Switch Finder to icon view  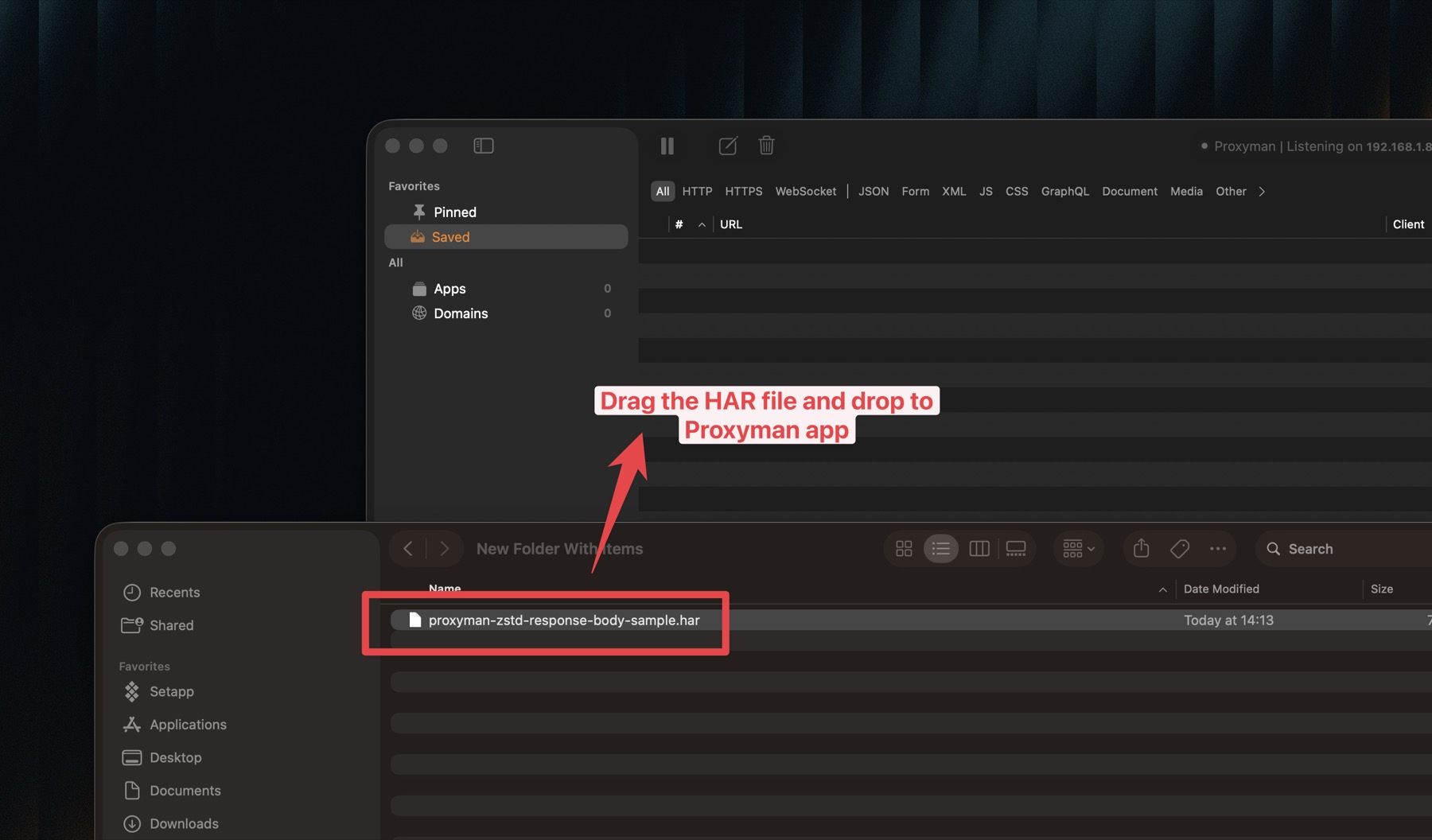904,549
